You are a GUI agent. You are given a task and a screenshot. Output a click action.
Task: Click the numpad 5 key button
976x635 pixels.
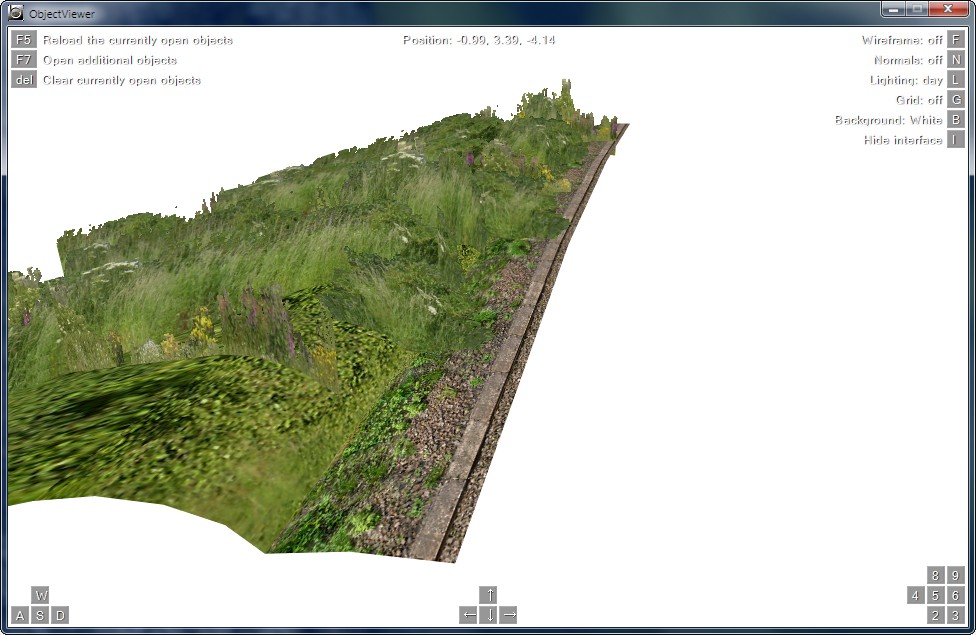(935, 595)
